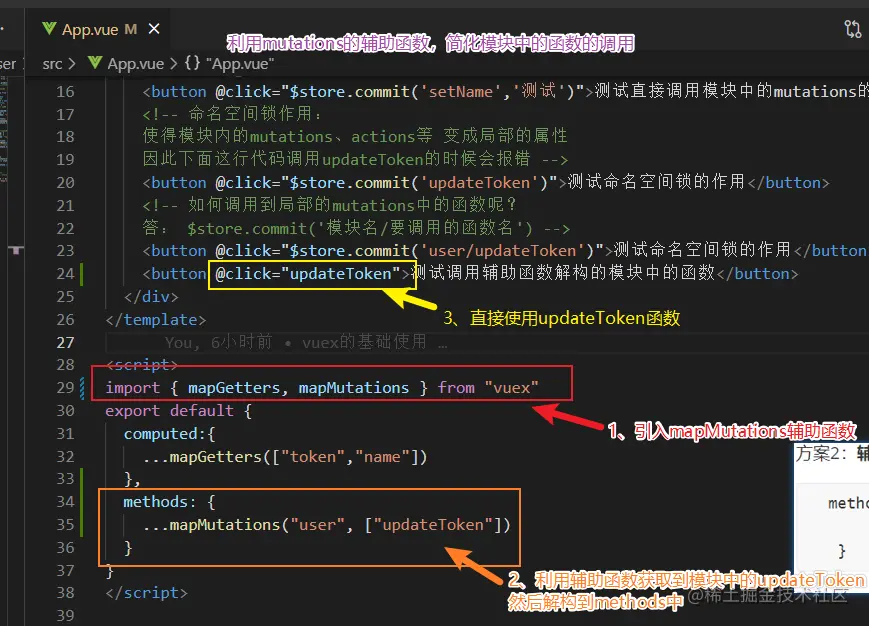This screenshot has height=626, width=869.
Task: Click 'export default' on line 30
Action: 170,411
